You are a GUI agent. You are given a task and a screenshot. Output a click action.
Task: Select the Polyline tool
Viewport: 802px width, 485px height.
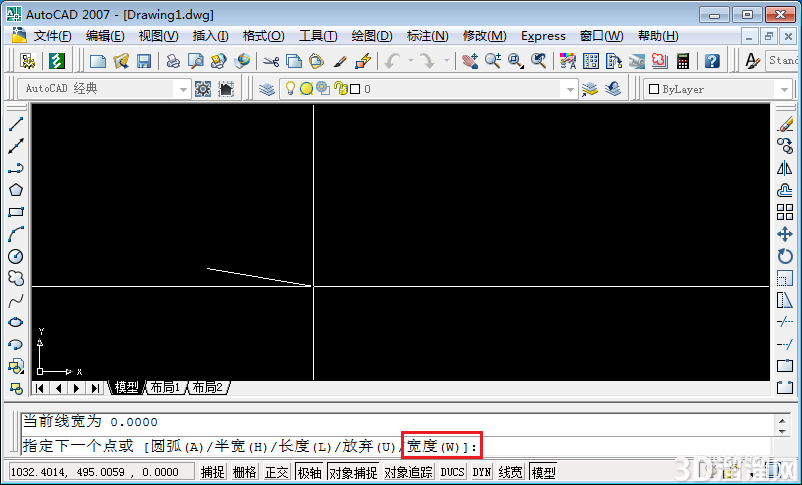[x=16, y=168]
